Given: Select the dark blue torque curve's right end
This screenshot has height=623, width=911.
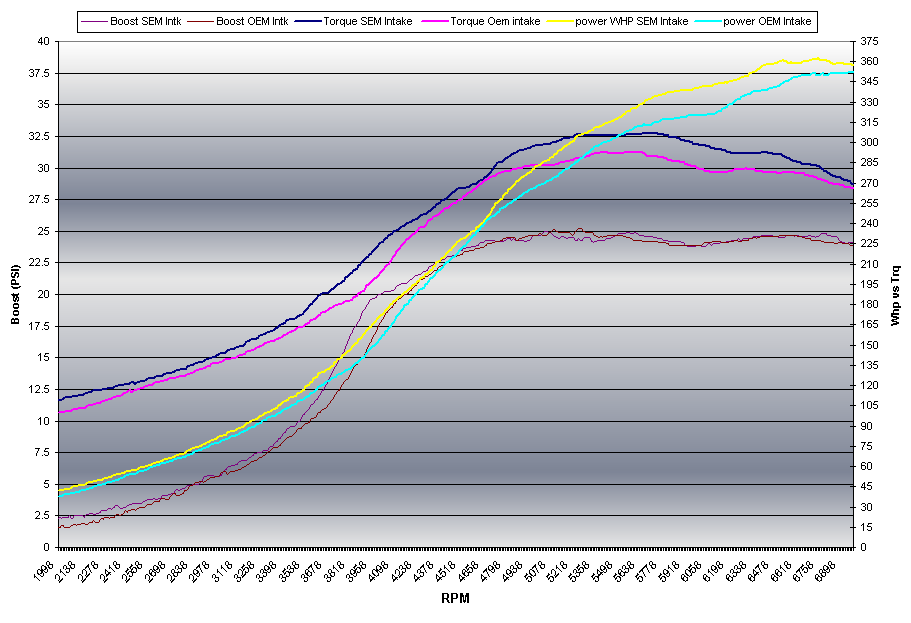Looking at the screenshot, I should click(x=850, y=182).
